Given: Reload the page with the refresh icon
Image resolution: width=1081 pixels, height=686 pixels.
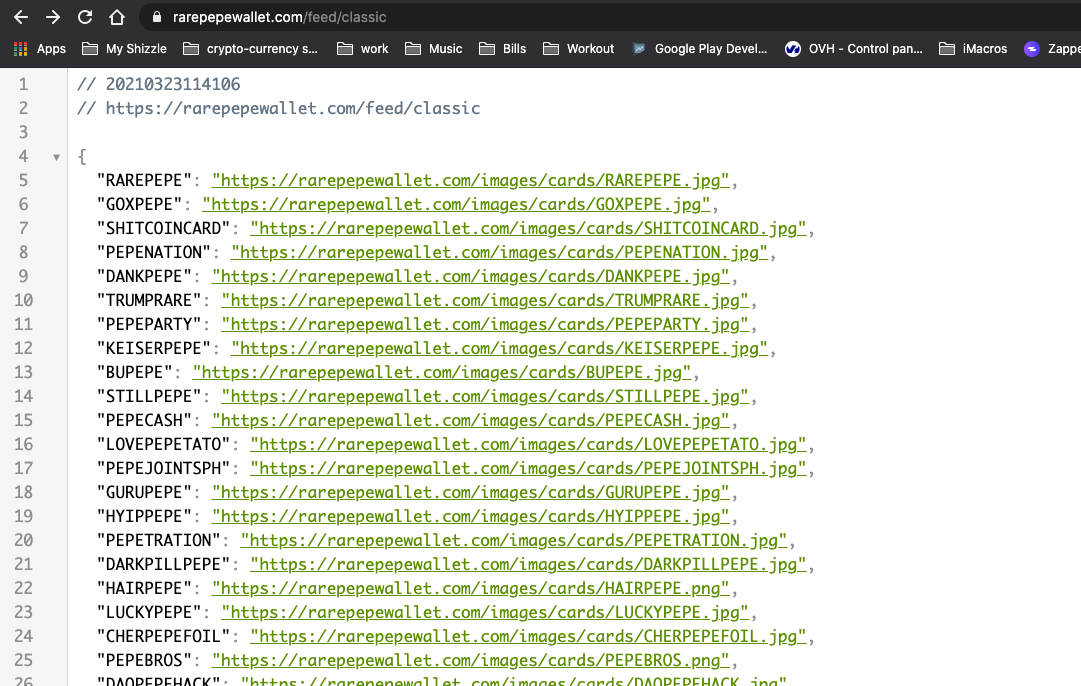Looking at the screenshot, I should (85, 17).
